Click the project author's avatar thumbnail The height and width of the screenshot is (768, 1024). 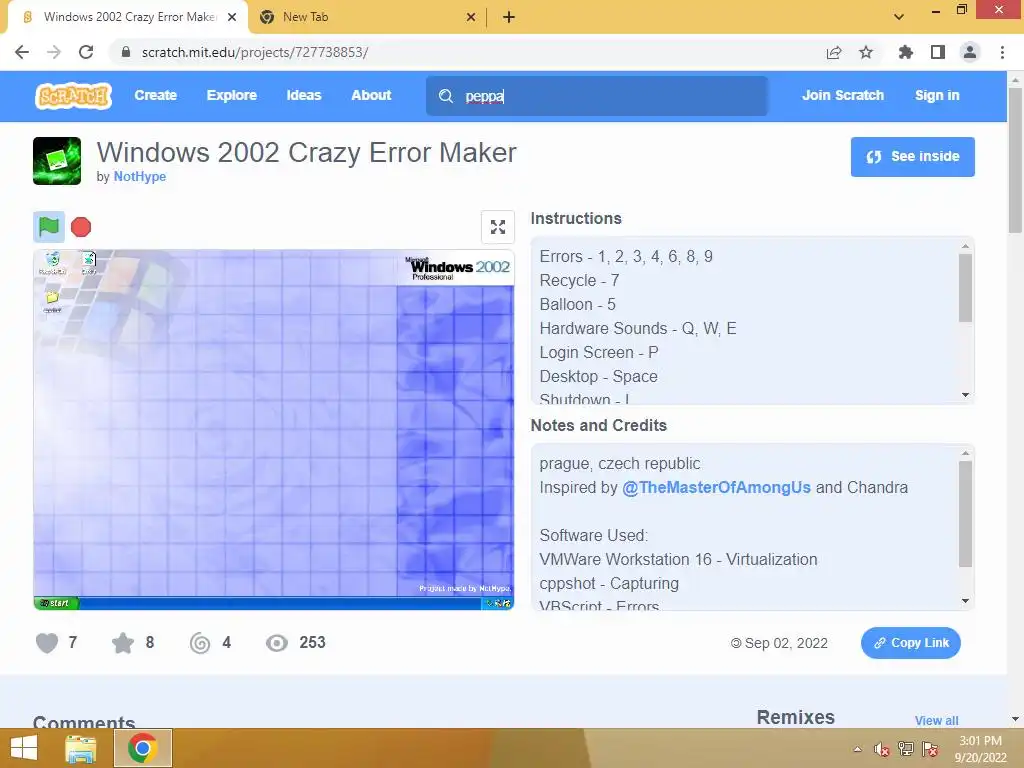tap(57, 161)
